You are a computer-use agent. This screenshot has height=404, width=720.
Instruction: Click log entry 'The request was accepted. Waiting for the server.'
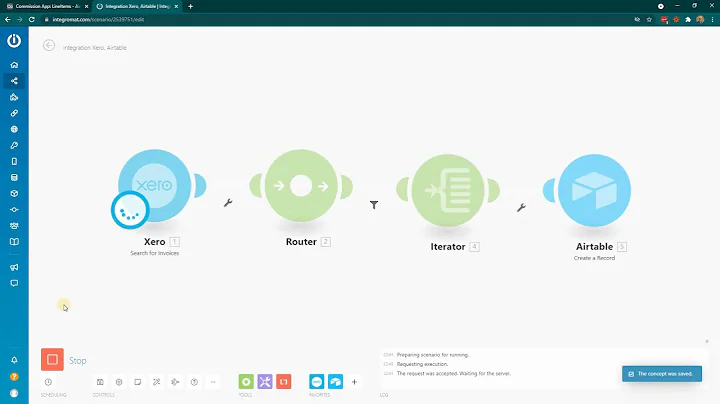[x=453, y=374]
